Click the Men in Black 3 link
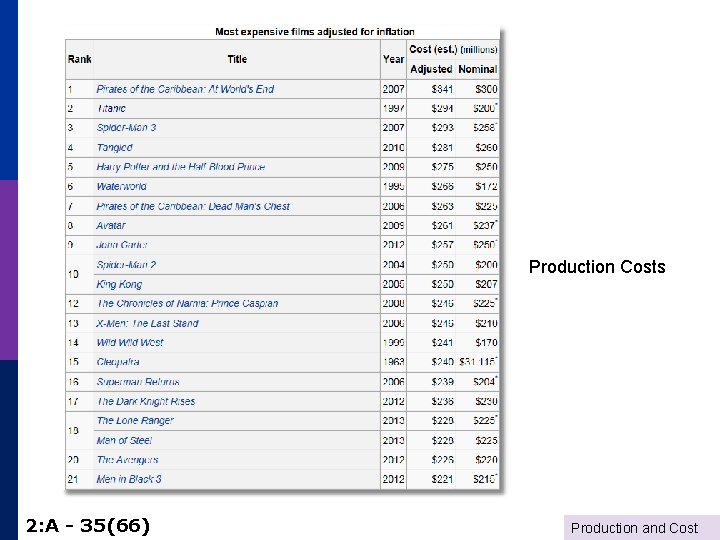 click(x=129, y=480)
